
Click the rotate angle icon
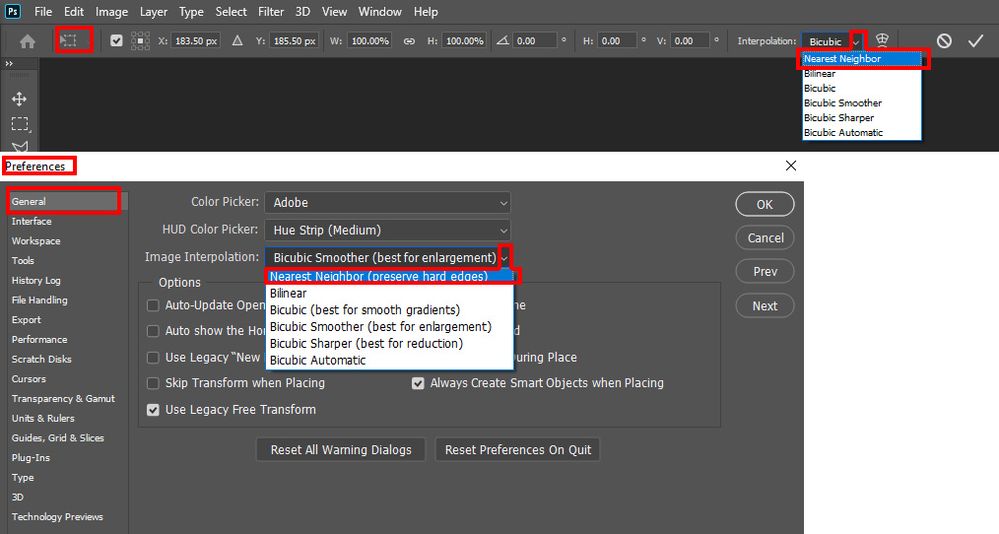tap(503, 41)
